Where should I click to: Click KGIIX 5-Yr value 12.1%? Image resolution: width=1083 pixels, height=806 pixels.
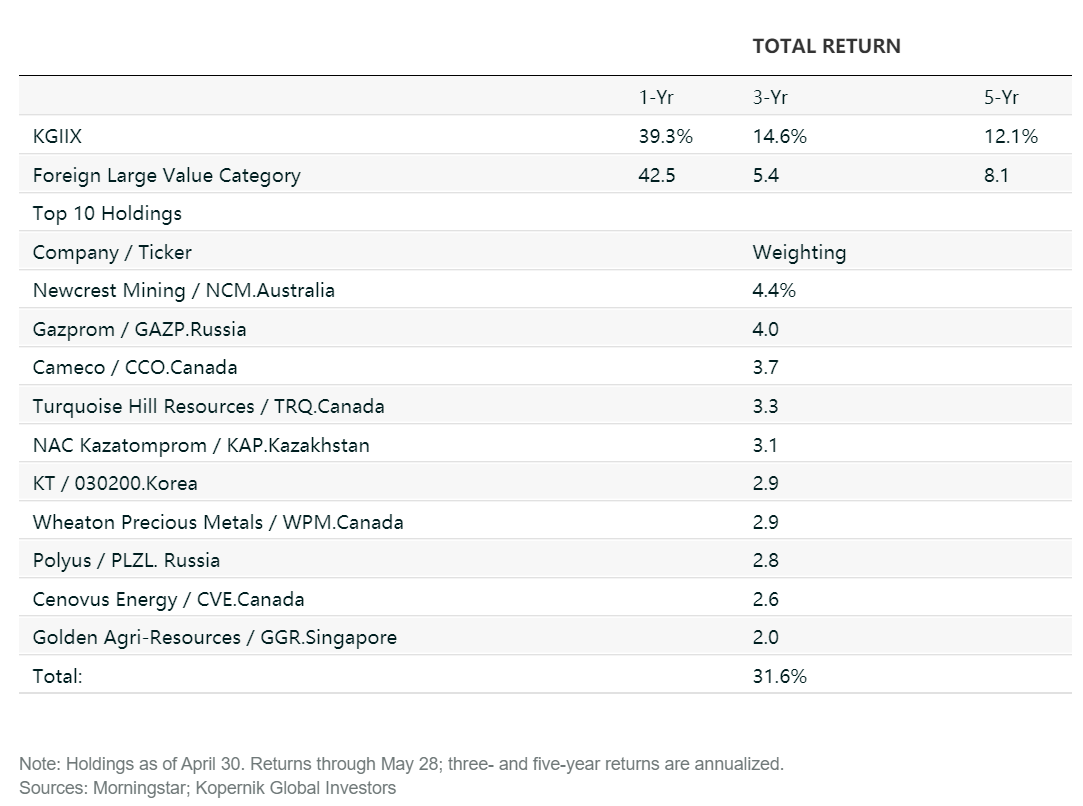point(1010,136)
